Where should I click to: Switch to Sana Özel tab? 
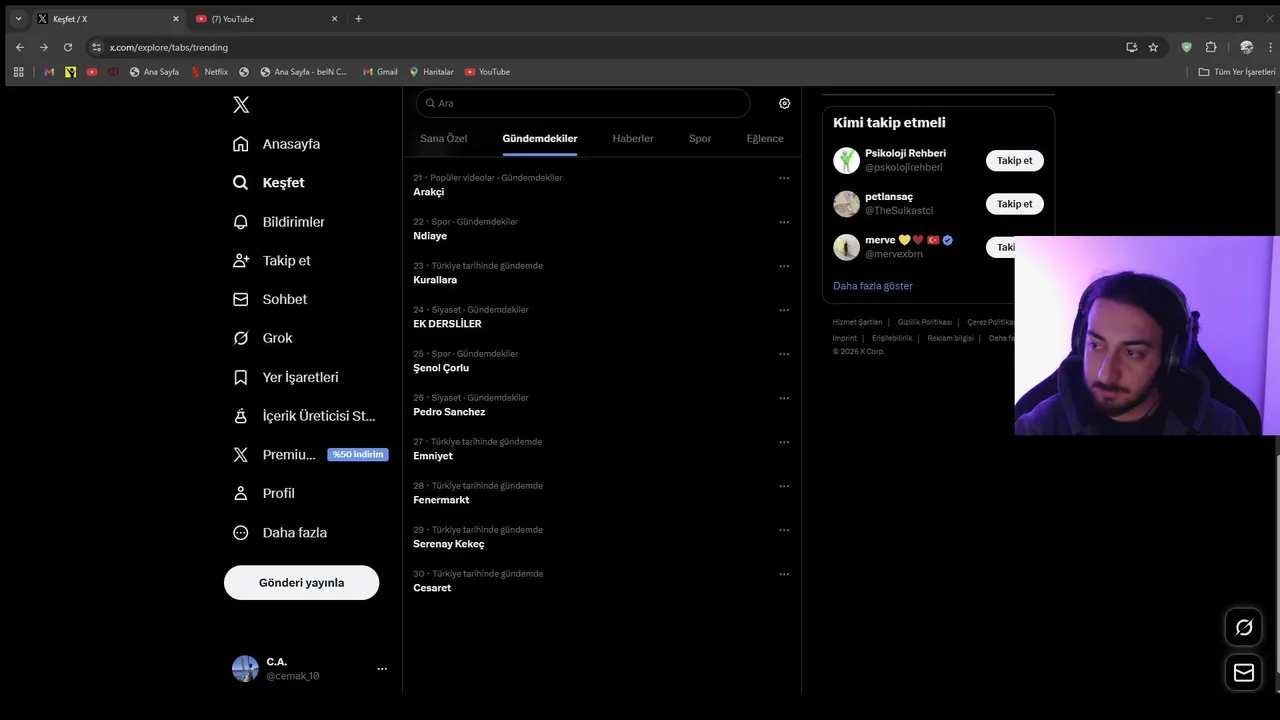tap(443, 139)
